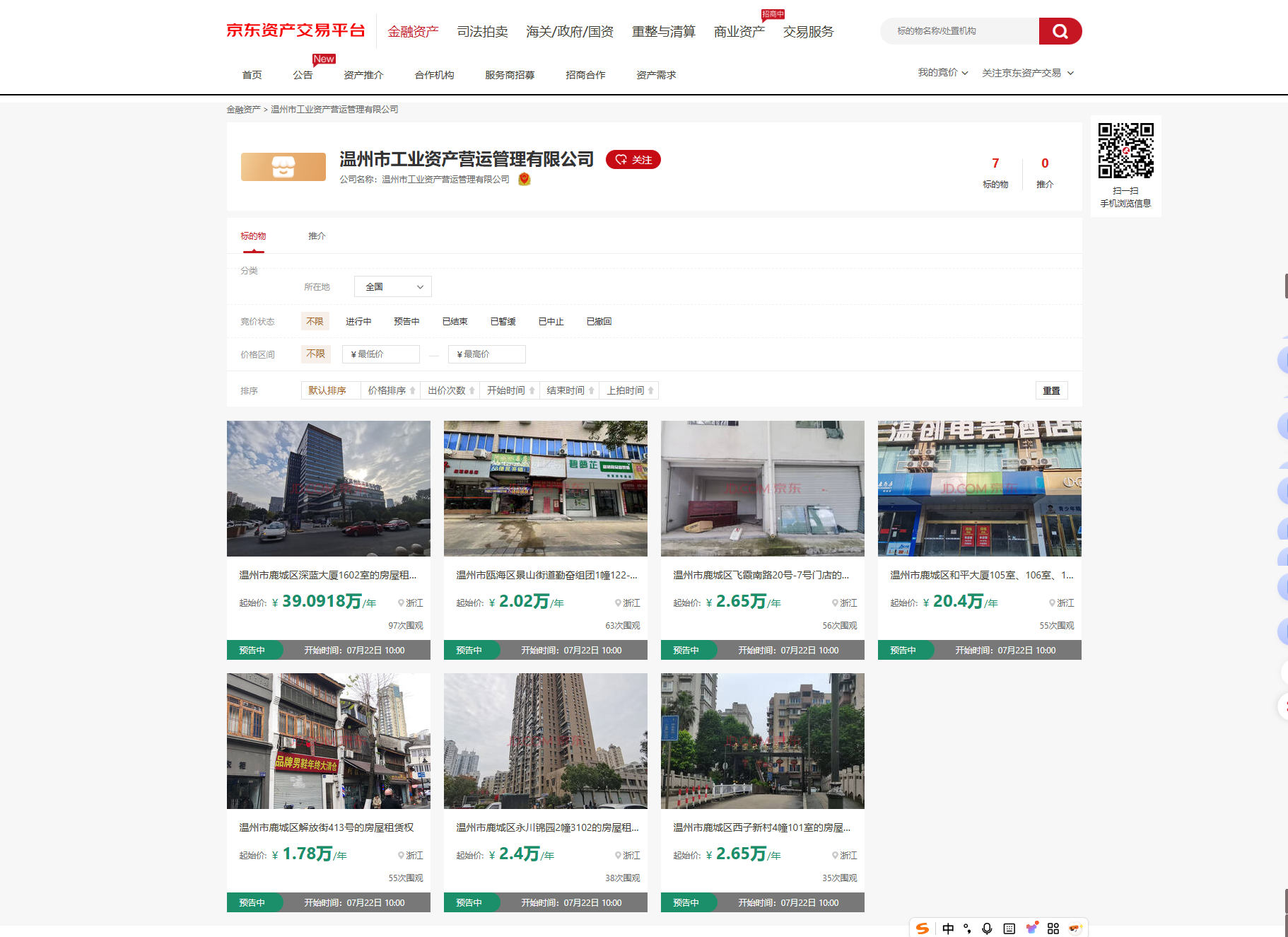Click the 最高价 price input field
The width and height of the screenshot is (1288, 937).
[486, 354]
